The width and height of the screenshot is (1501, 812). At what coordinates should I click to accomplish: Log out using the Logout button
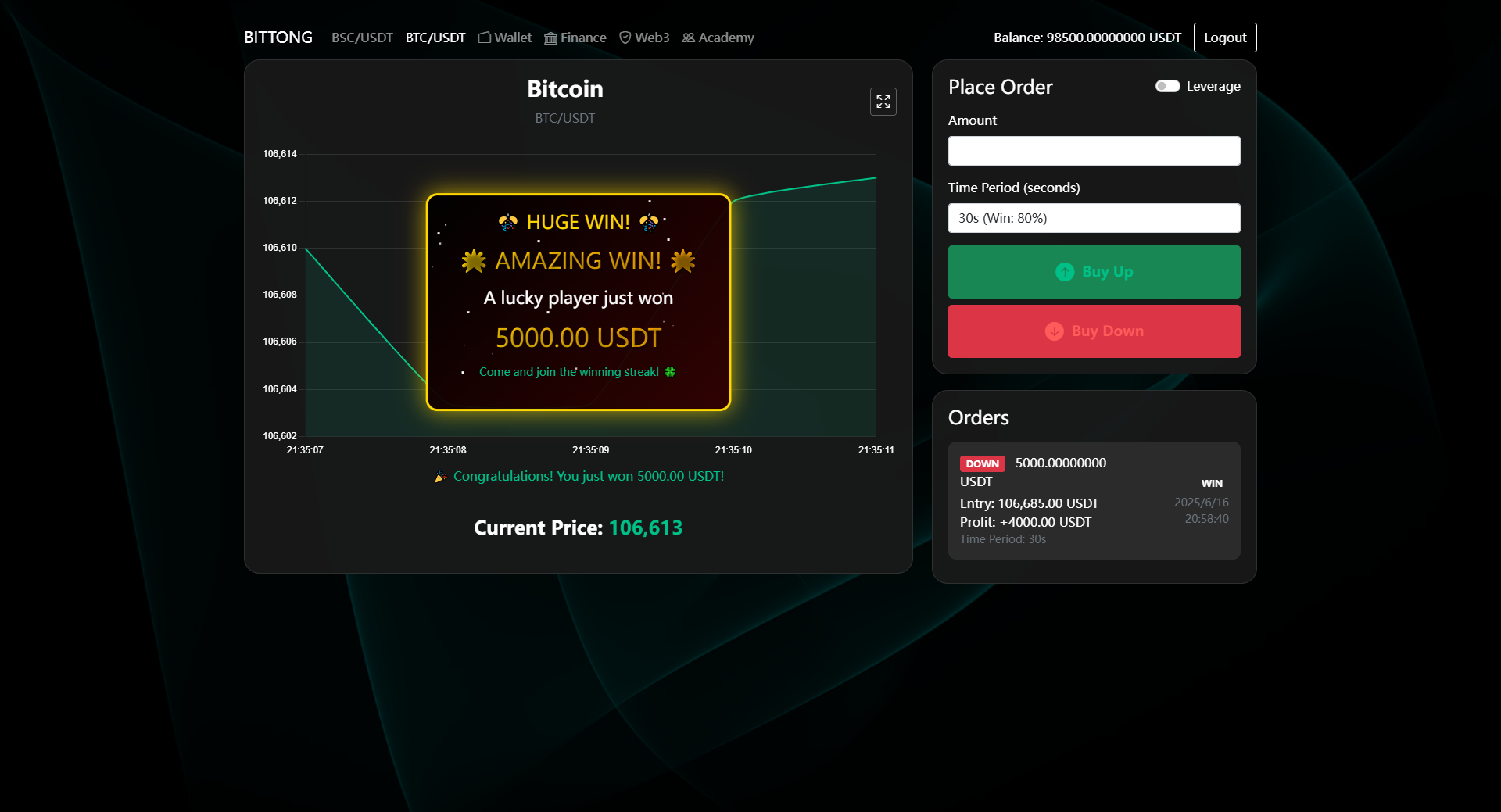coord(1224,38)
